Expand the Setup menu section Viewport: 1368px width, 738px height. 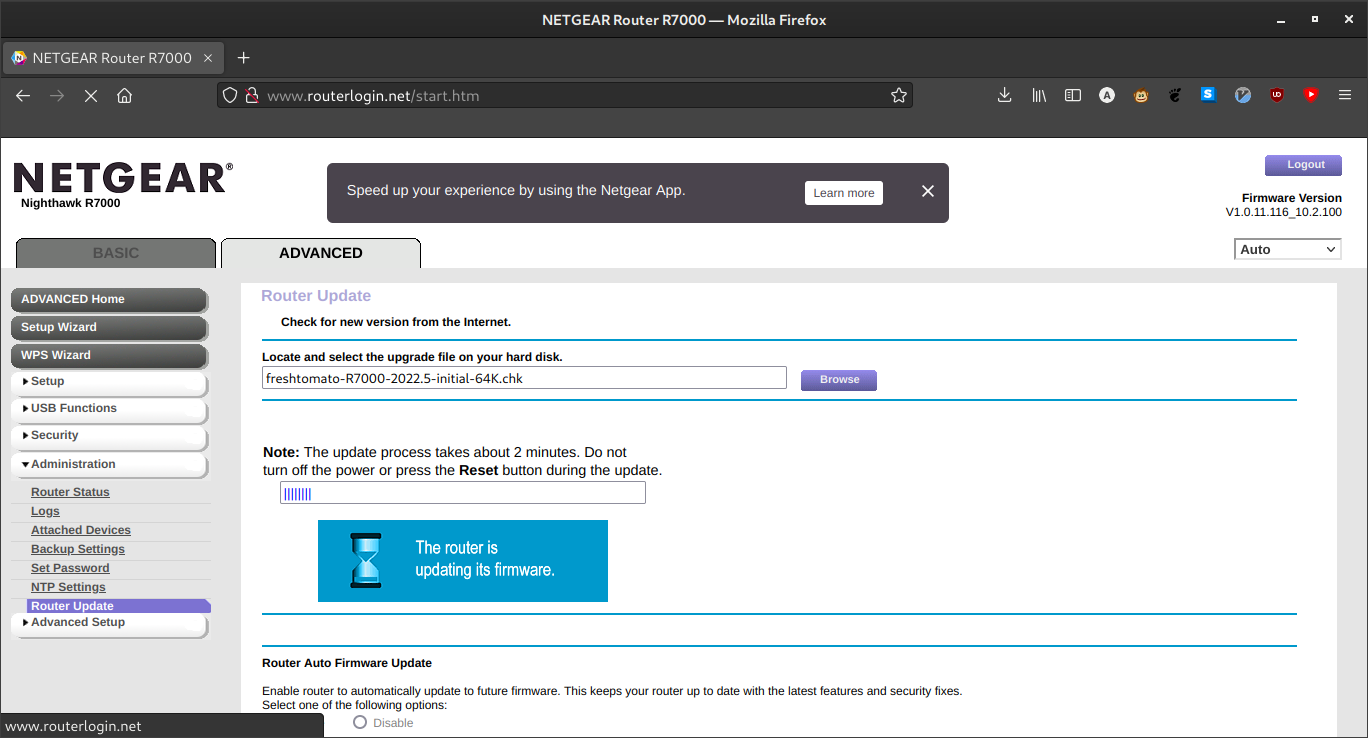(x=109, y=382)
